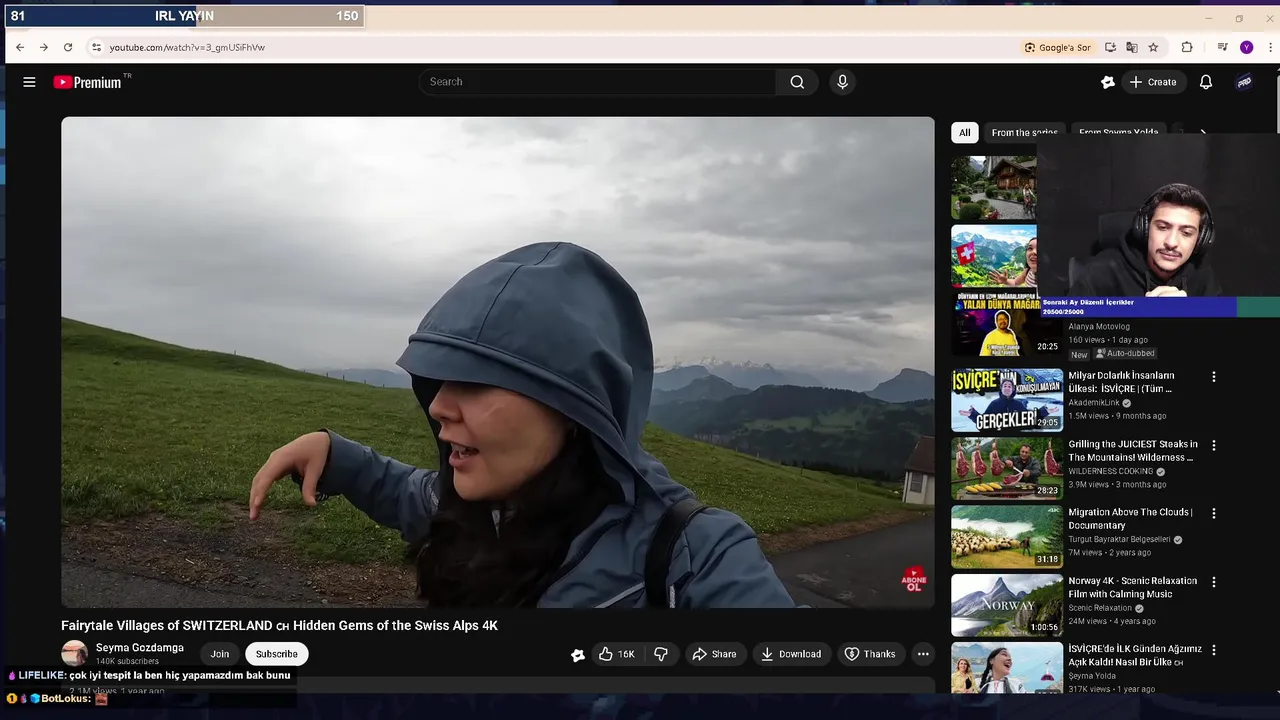This screenshot has height=720, width=1280.
Task: Reload the current page
Action: pyautogui.click(x=68, y=47)
